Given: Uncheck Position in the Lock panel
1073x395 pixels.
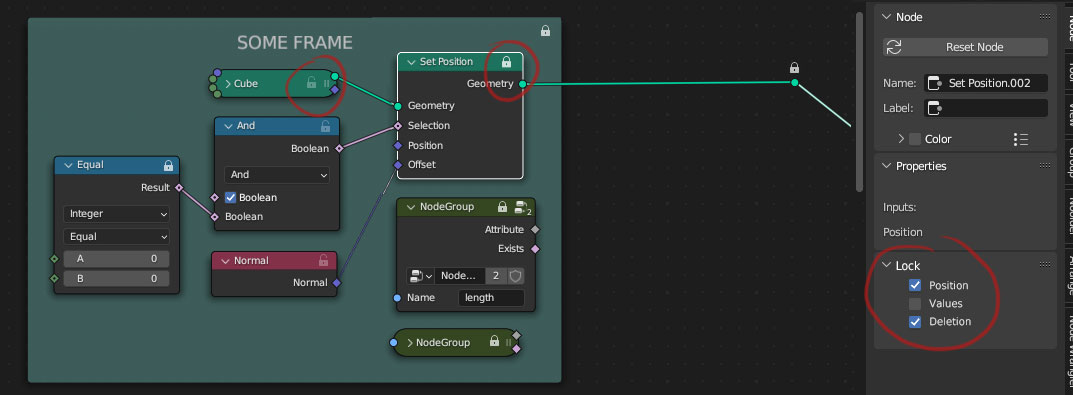Looking at the screenshot, I should tap(915, 285).
